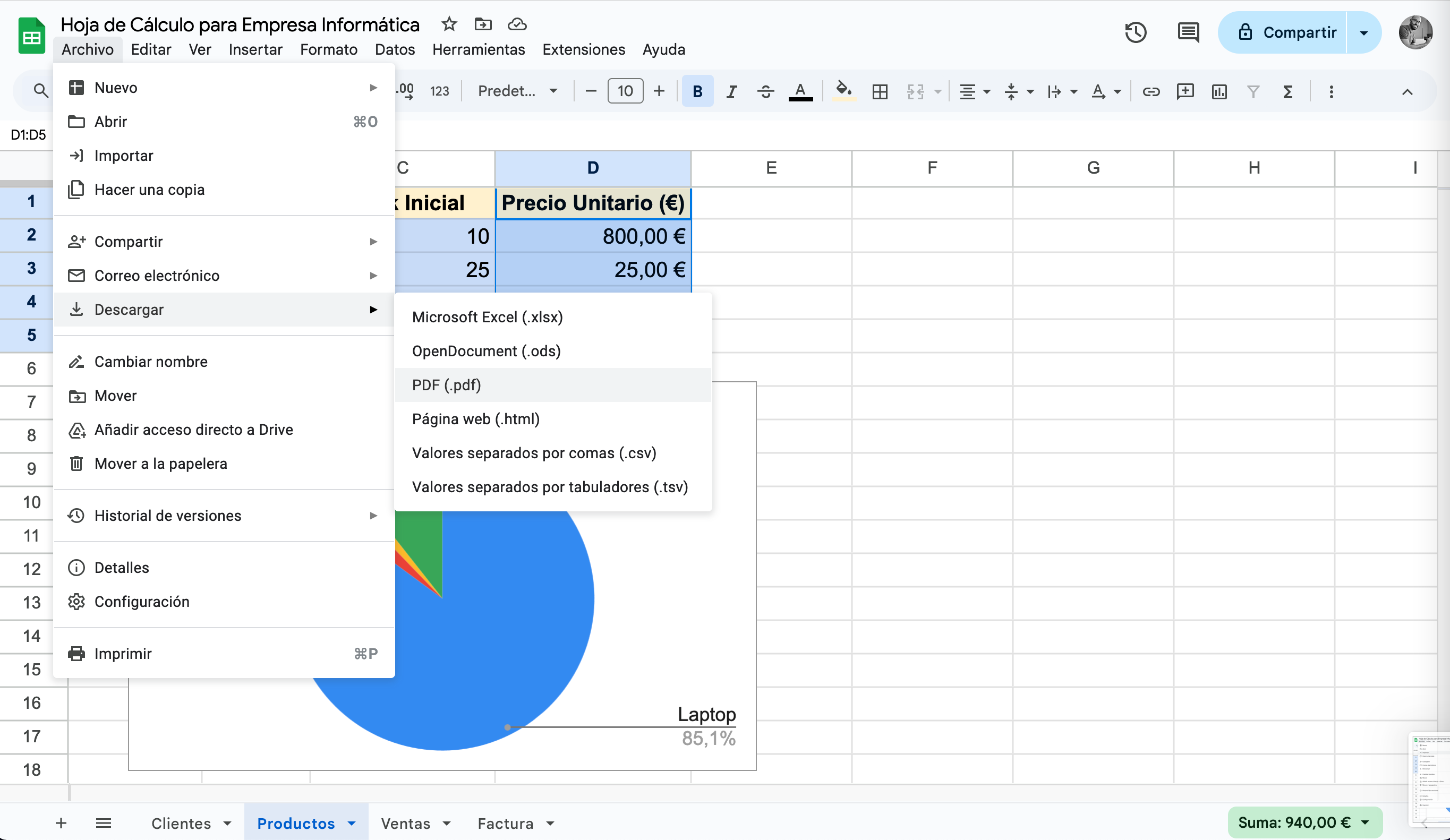
Task: Click the functions sigma icon
Action: [1287, 91]
